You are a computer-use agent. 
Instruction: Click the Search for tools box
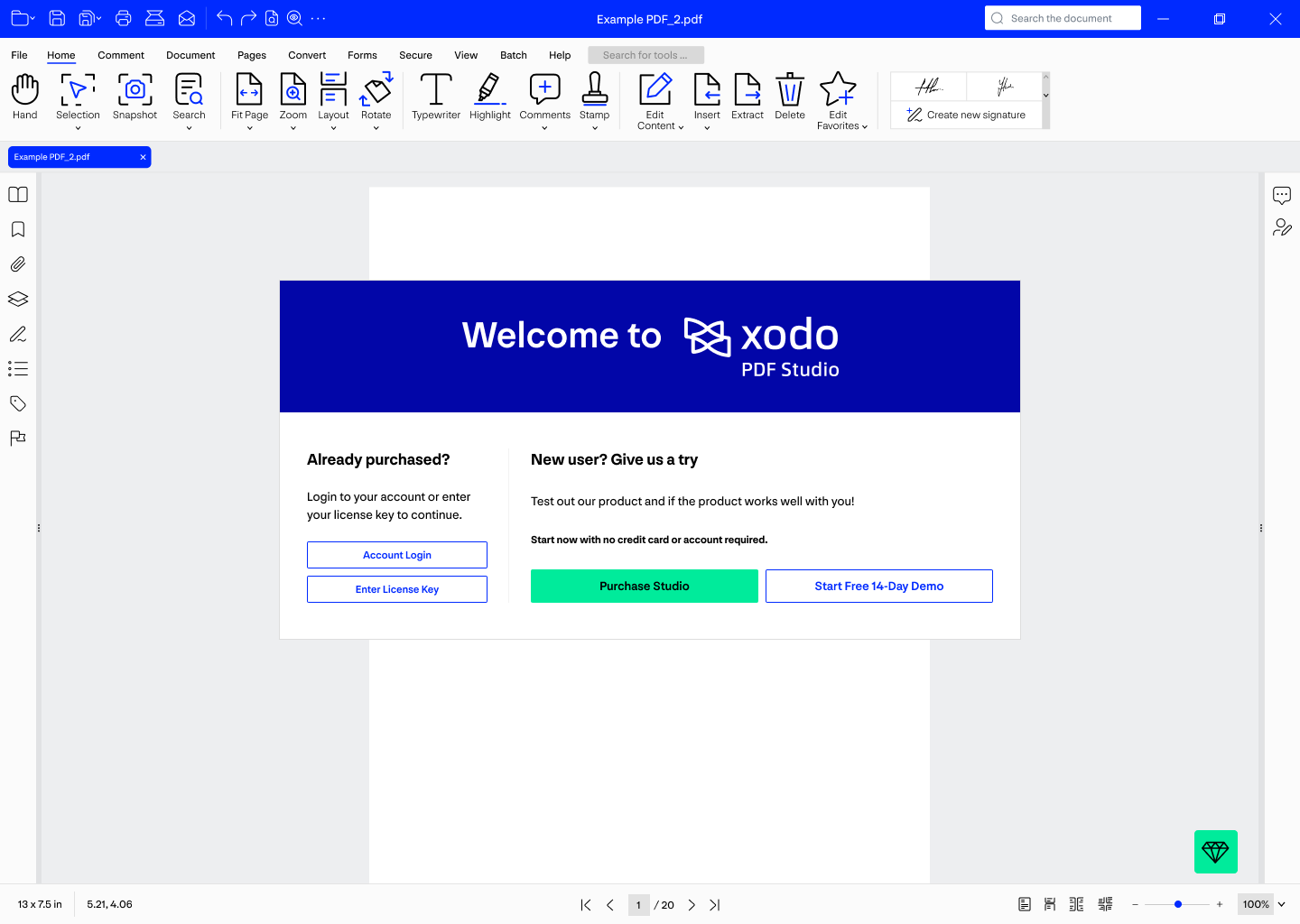(x=645, y=55)
